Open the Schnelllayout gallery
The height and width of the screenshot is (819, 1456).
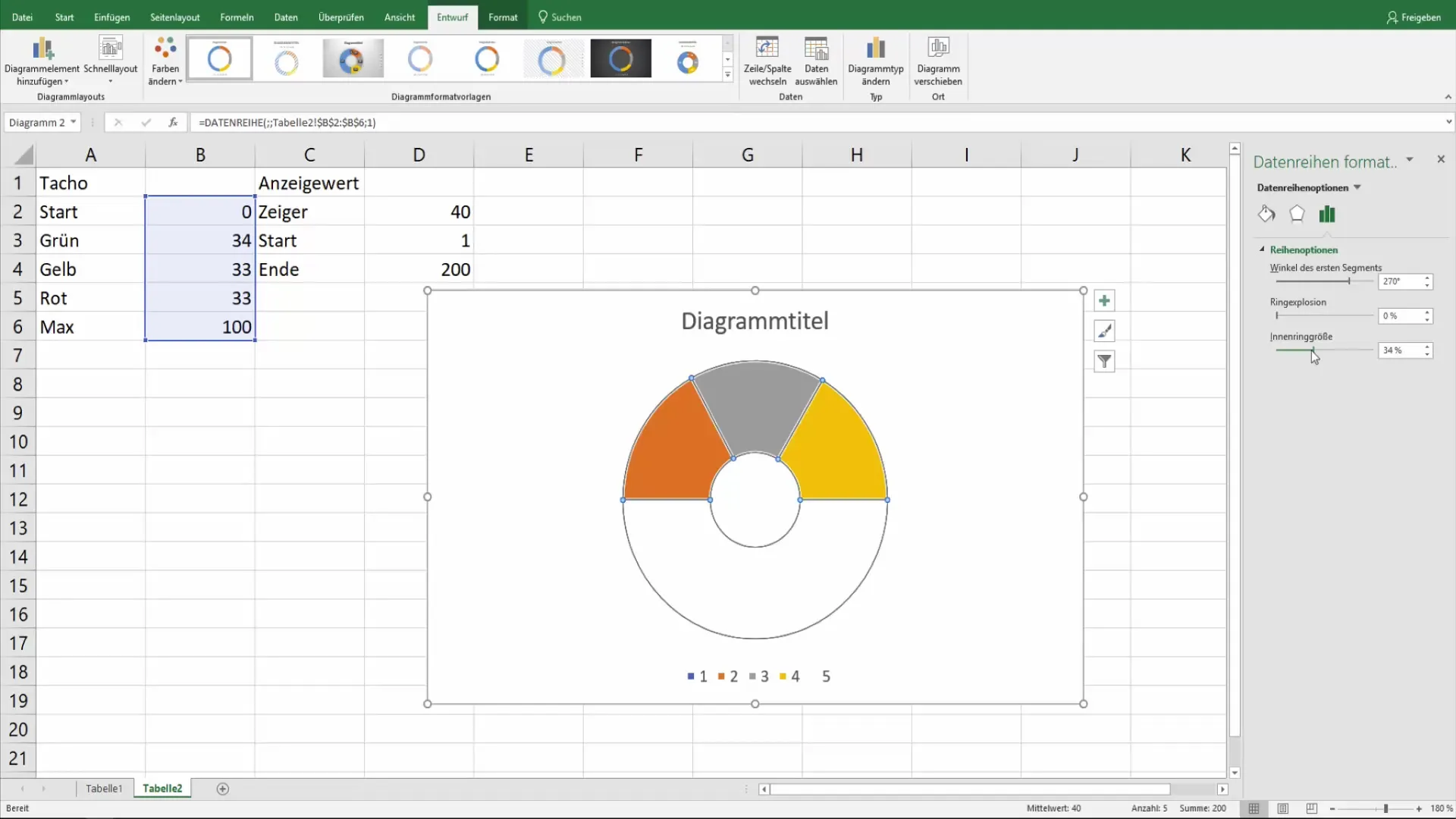pyautogui.click(x=111, y=61)
